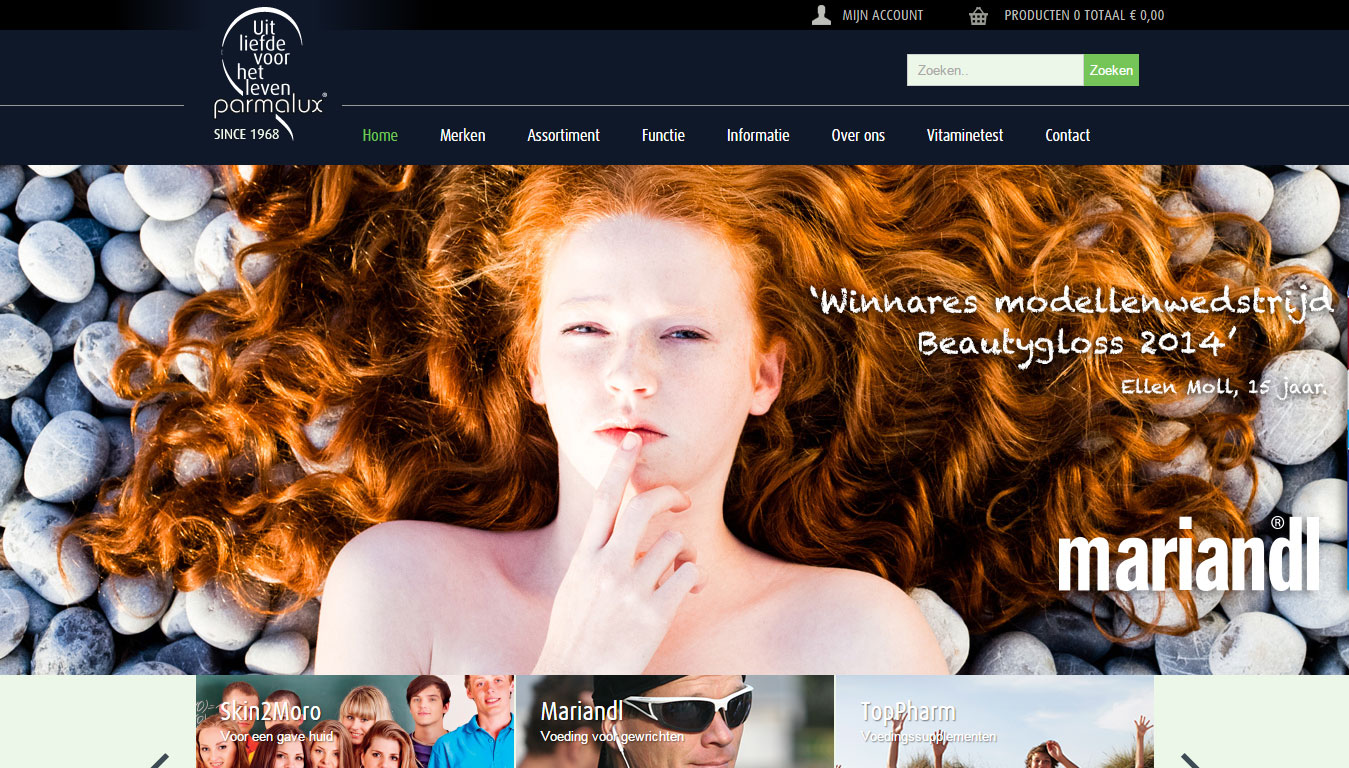The width and height of the screenshot is (1349, 768).
Task: Open the Over ons page
Action: [x=858, y=135]
